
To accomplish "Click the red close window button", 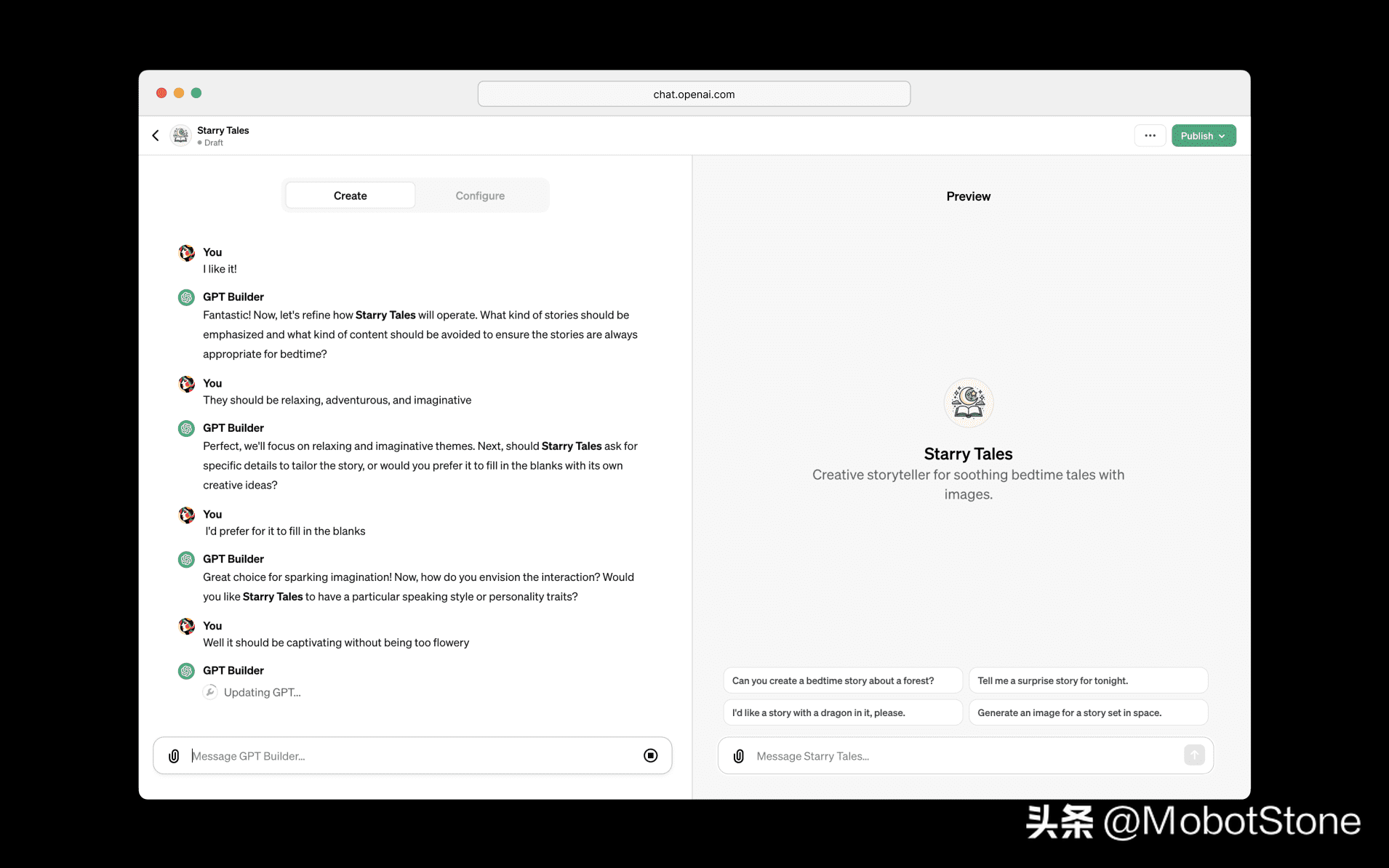I will (161, 93).
